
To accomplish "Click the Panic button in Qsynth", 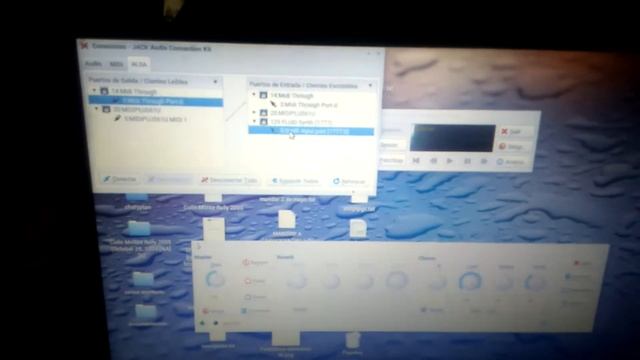I will coord(254,281).
